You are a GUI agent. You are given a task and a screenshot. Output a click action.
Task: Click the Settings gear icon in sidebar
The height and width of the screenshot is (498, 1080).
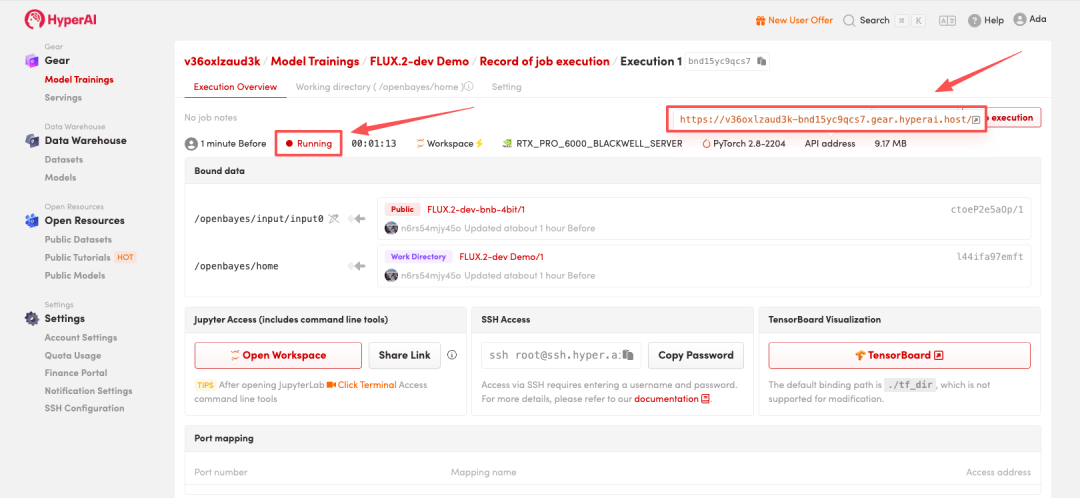tap(32, 319)
